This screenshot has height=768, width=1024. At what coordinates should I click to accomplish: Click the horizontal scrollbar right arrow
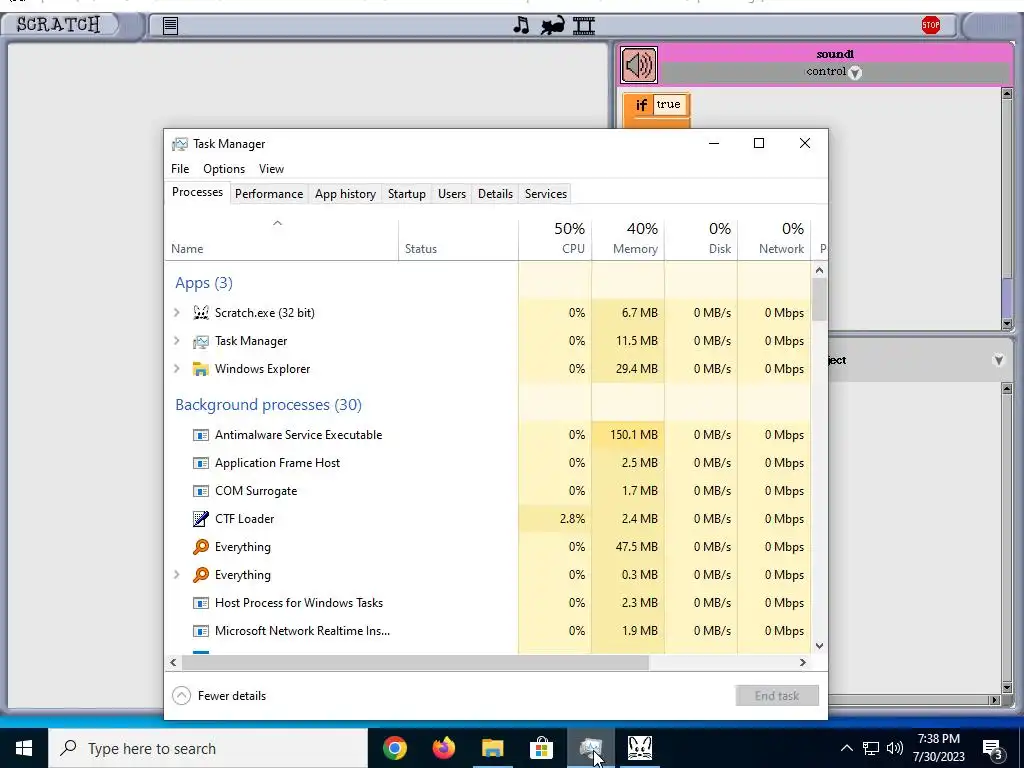click(x=803, y=662)
